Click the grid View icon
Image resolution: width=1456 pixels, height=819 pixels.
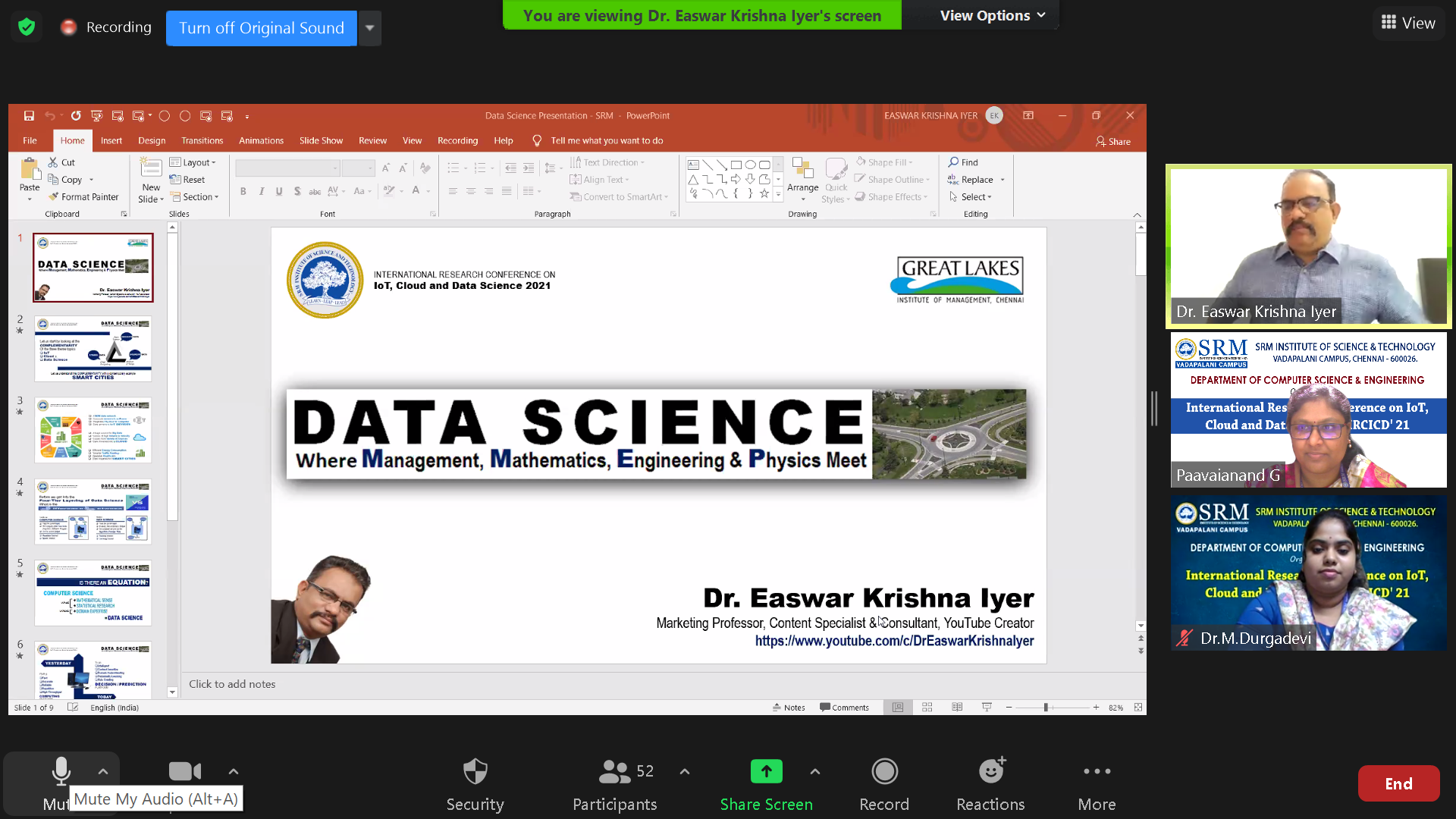[x=1389, y=23]
